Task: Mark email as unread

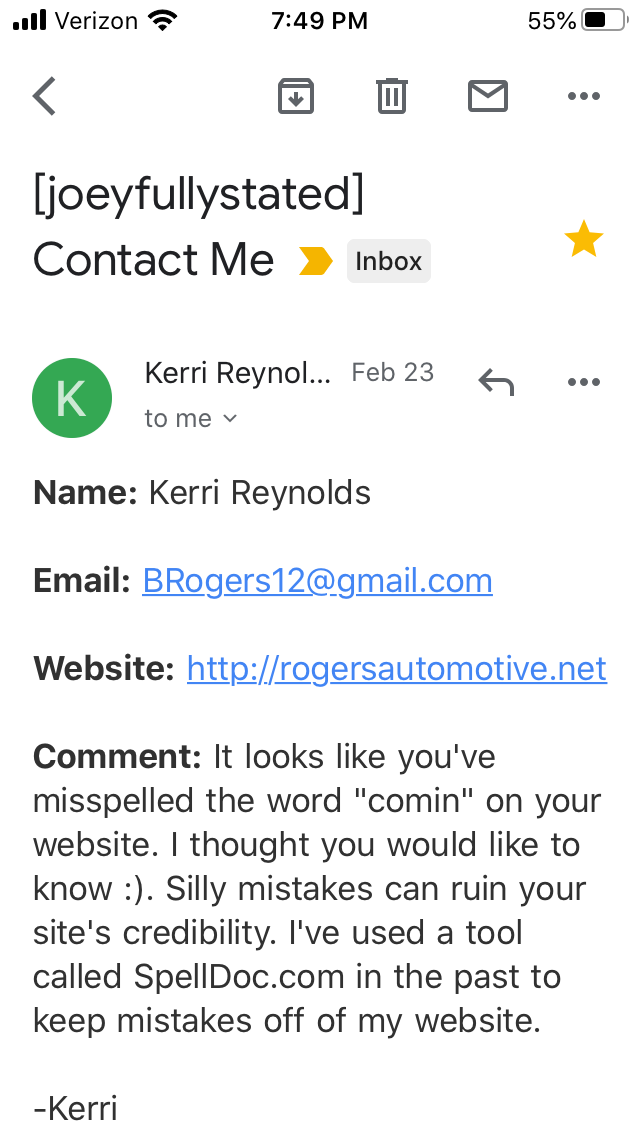Action: (488, 96)
